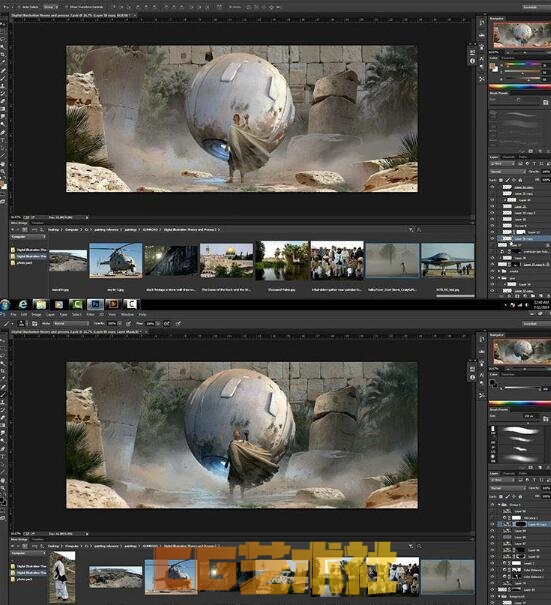Viewport: 551px width, 605px height.
Task: Click lock transparent pixels icon, upper Layers panel
Action: click(501, 180)
